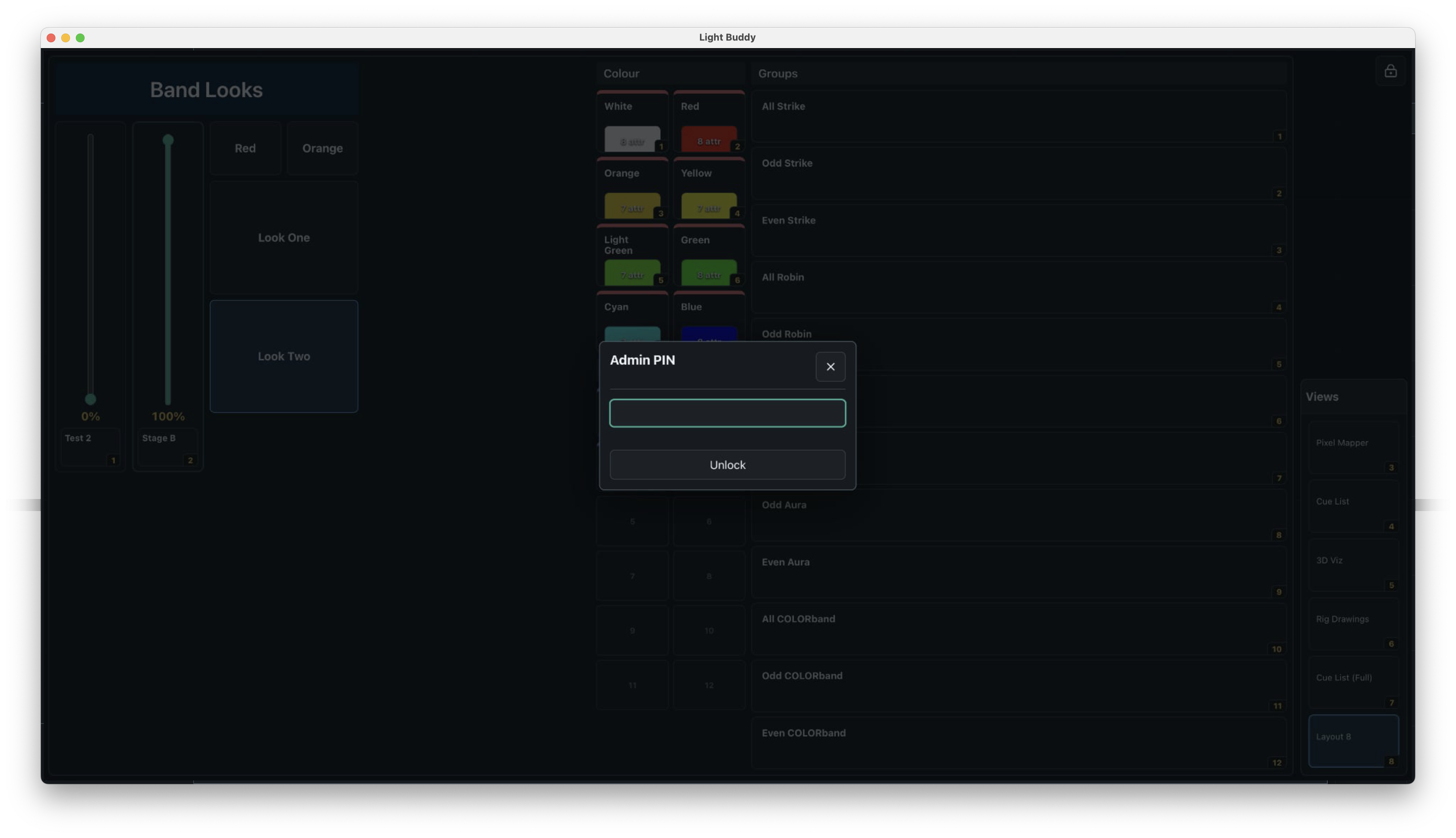
Task: Click the 0% fader value
Action: pyautogui.click(x=90, y=416)
